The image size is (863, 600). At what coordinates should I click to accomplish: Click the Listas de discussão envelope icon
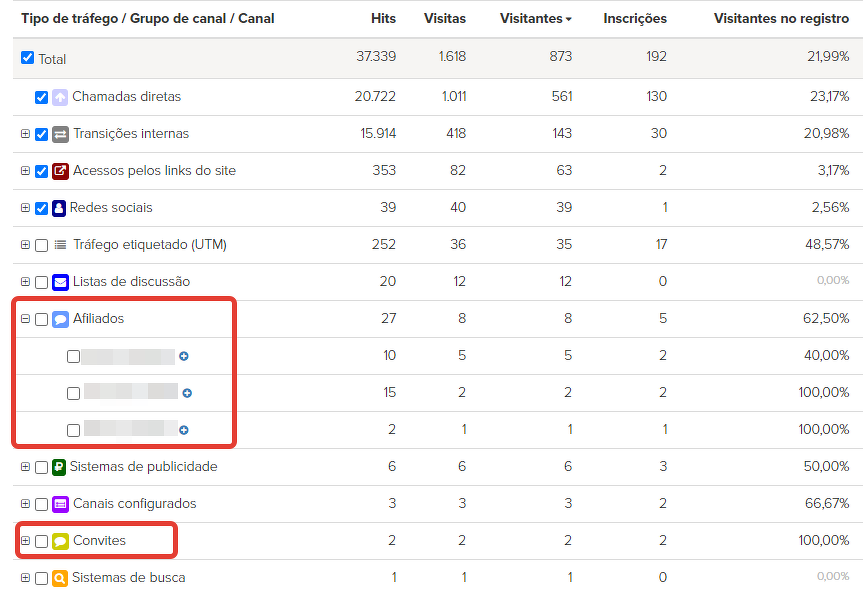[60, 282]
